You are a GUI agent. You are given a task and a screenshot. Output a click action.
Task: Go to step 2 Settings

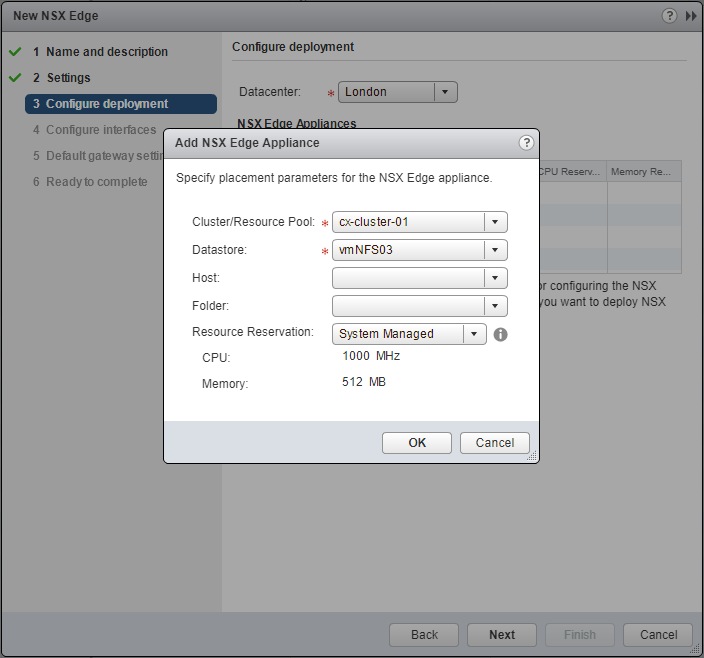click(68, 78)
